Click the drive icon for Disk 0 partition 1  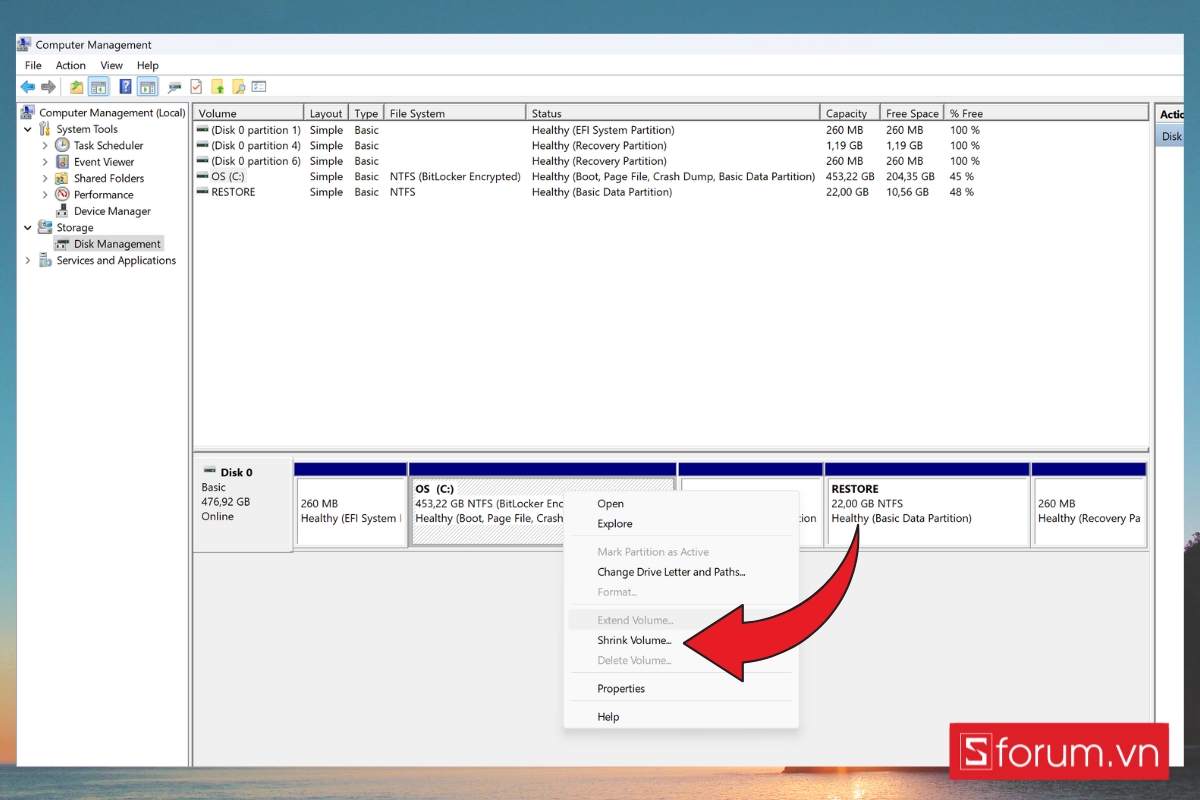(x=203, y=130)
